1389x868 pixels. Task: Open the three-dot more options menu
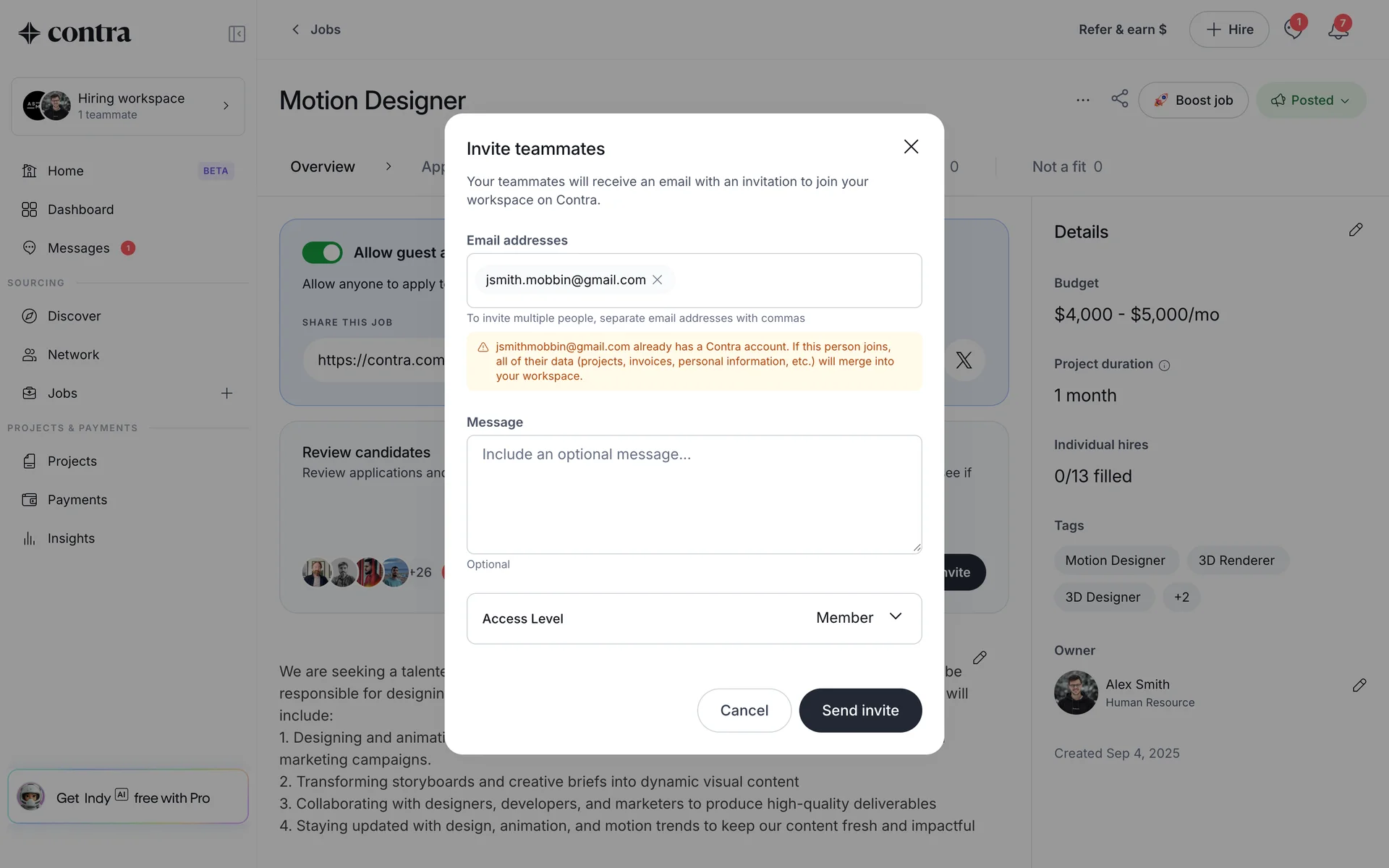tap(1082, 100)
